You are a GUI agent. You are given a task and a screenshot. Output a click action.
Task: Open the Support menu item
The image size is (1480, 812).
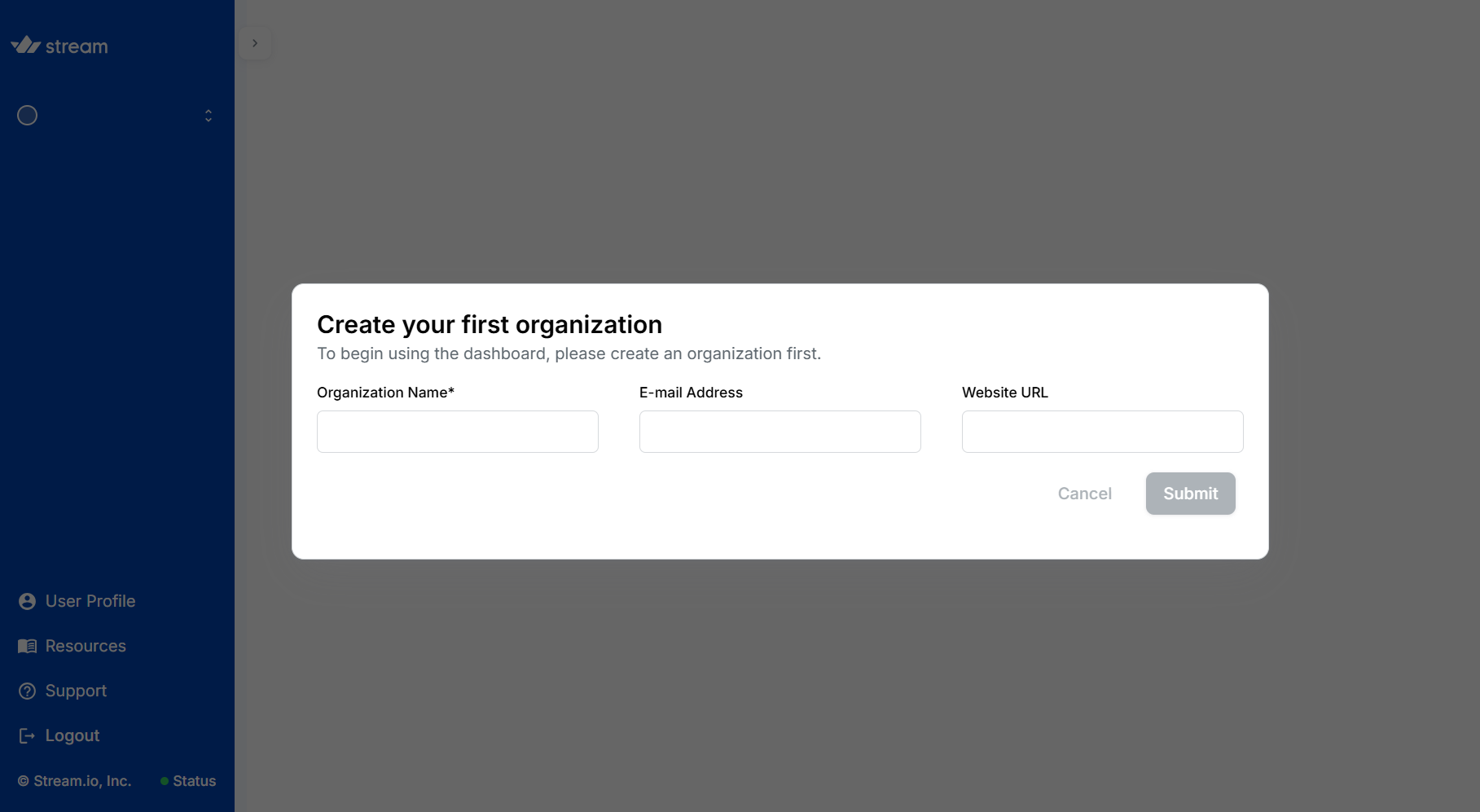pos(76,691)
